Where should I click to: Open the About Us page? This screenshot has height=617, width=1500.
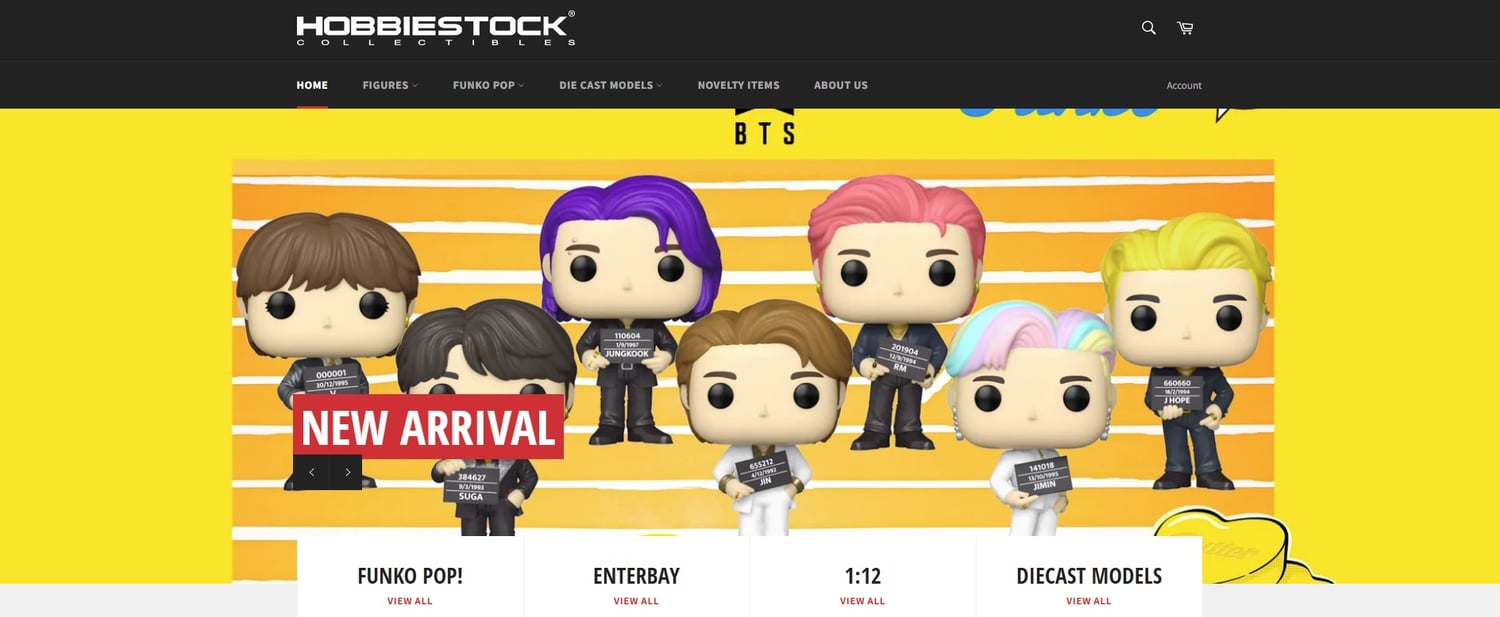841,85
